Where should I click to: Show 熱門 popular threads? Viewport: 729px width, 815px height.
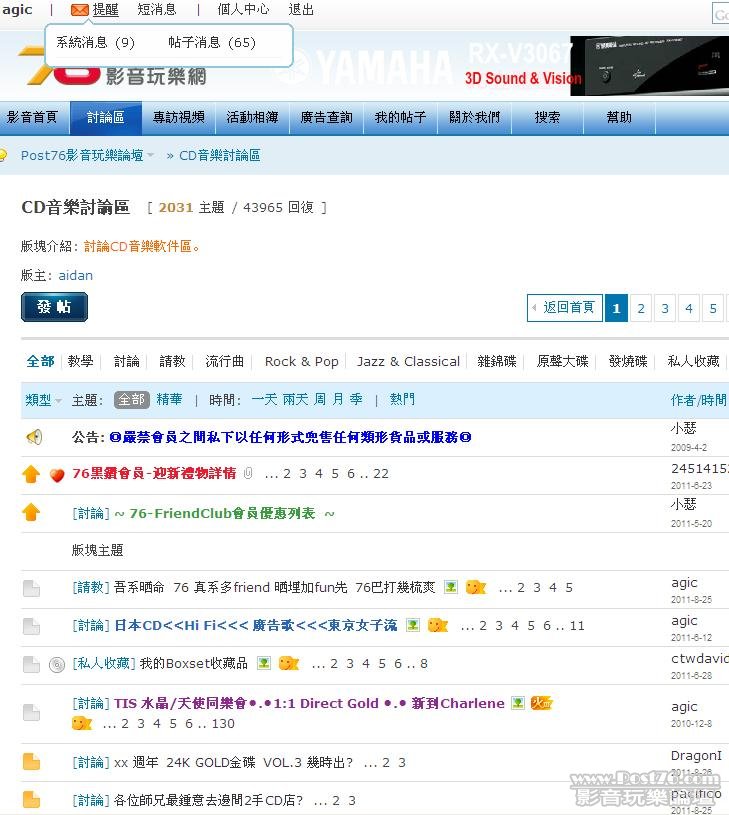(402, 399)
